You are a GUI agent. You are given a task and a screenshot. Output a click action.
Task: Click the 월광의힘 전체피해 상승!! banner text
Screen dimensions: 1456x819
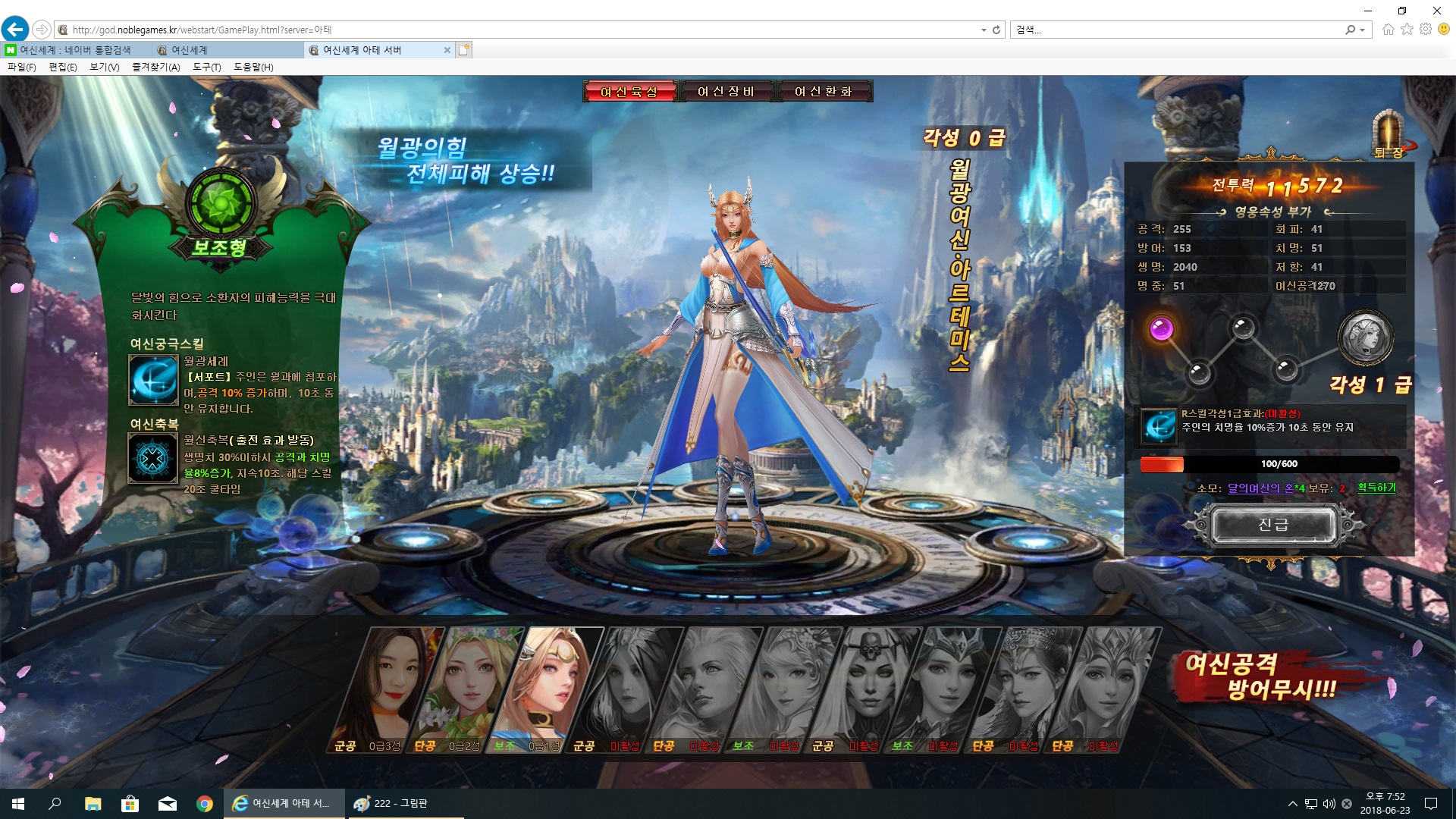click(x=465, y=160)
